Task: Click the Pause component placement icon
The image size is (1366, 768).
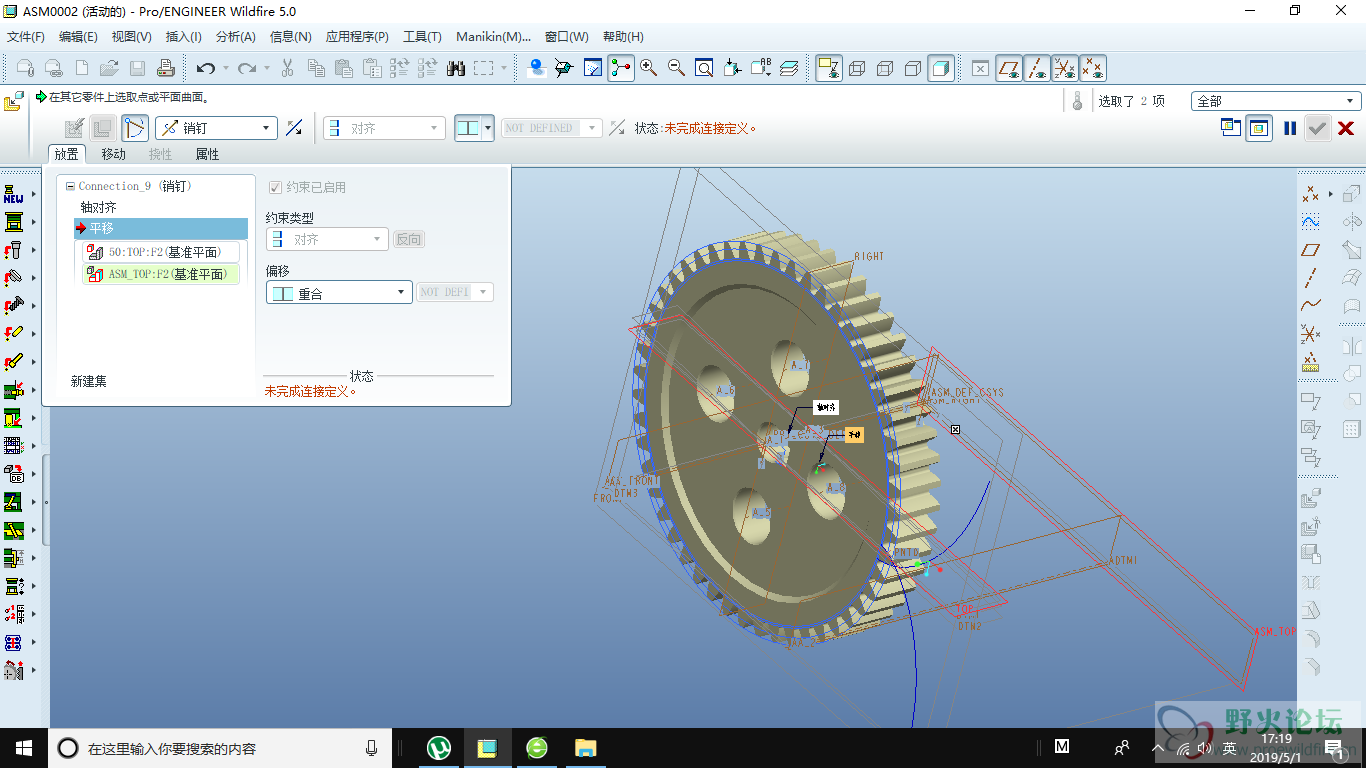Action: pyautogui.click(x=1290, y=128)
